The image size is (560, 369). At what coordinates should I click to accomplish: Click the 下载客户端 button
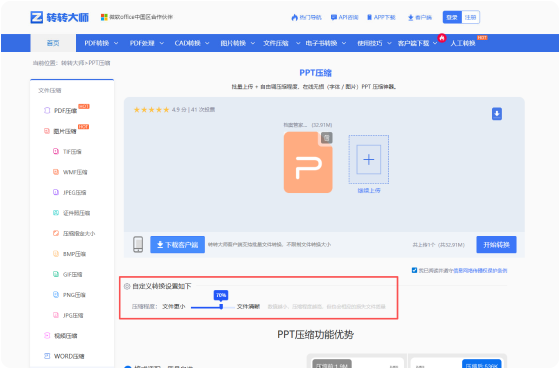coord(178,245)
